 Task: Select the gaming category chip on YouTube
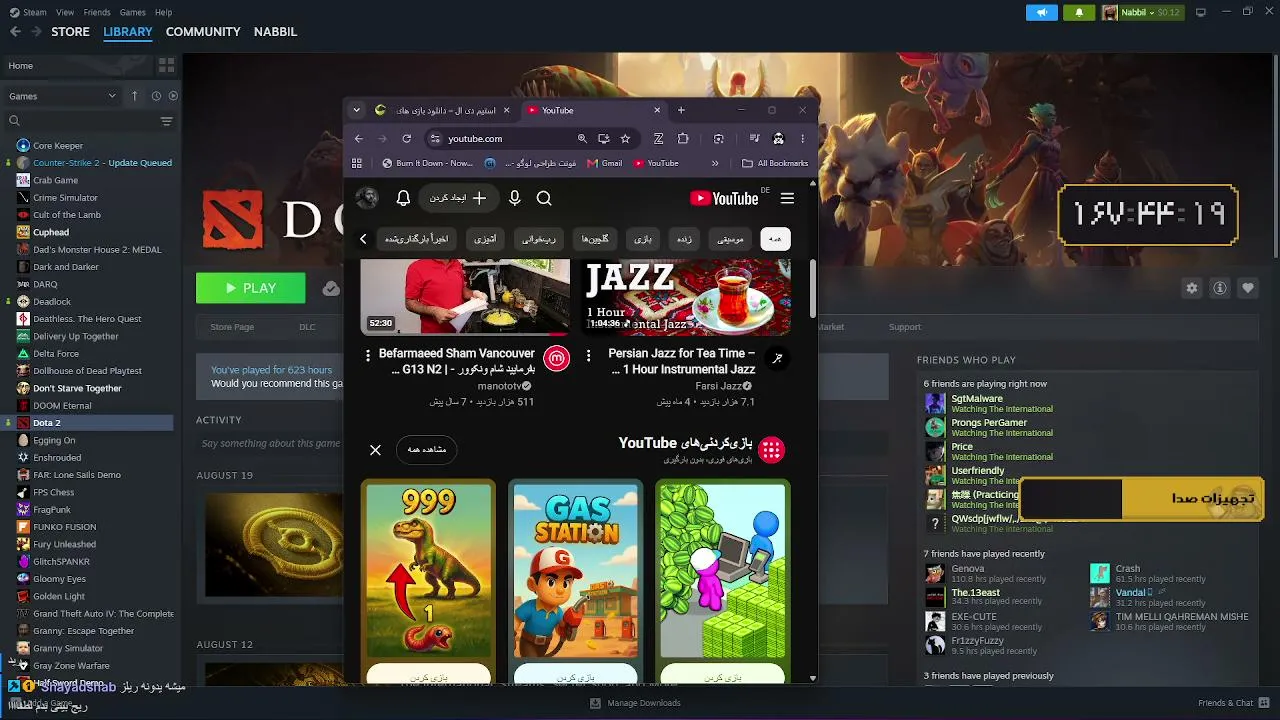pos(643,239)
